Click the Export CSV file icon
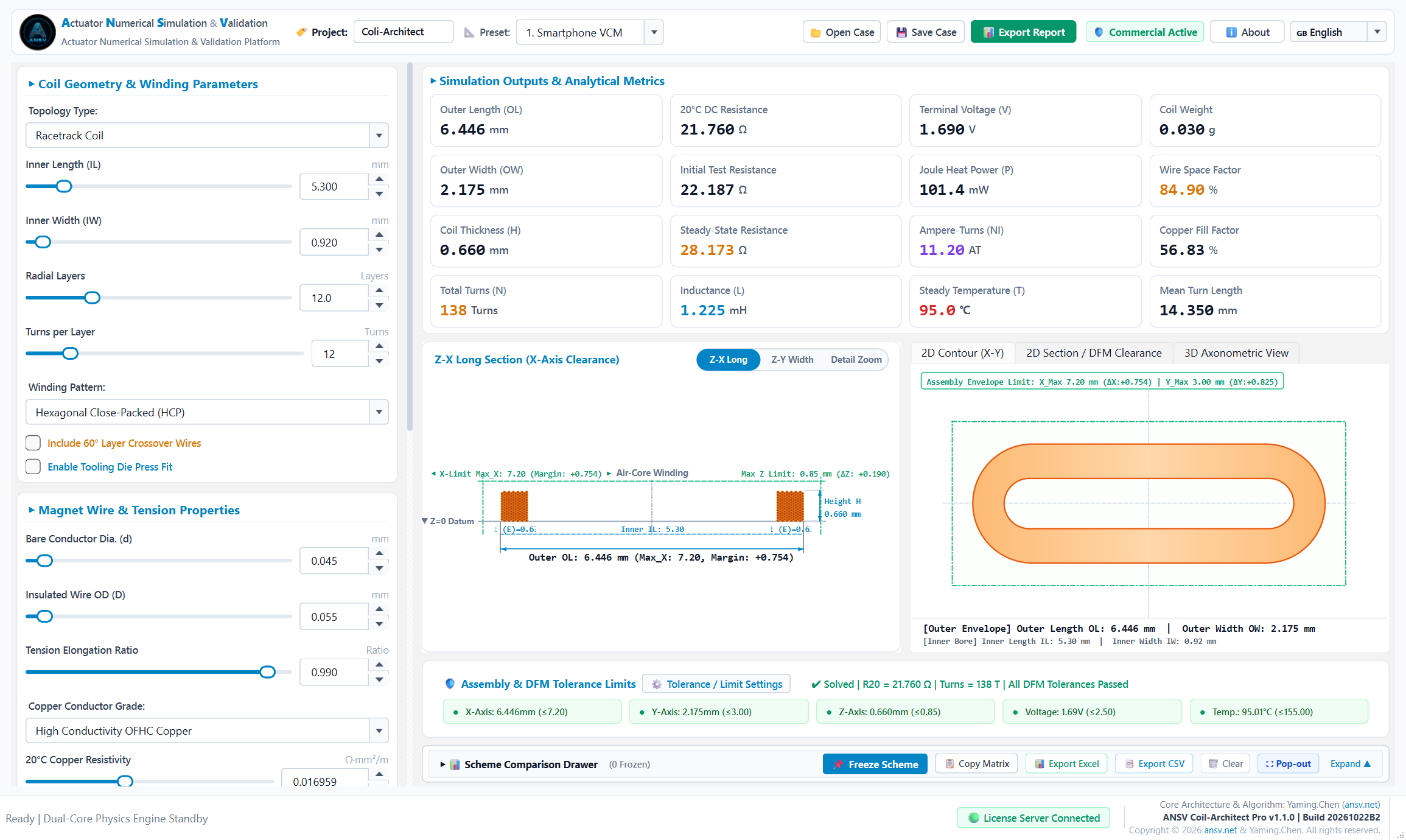 1130,763
